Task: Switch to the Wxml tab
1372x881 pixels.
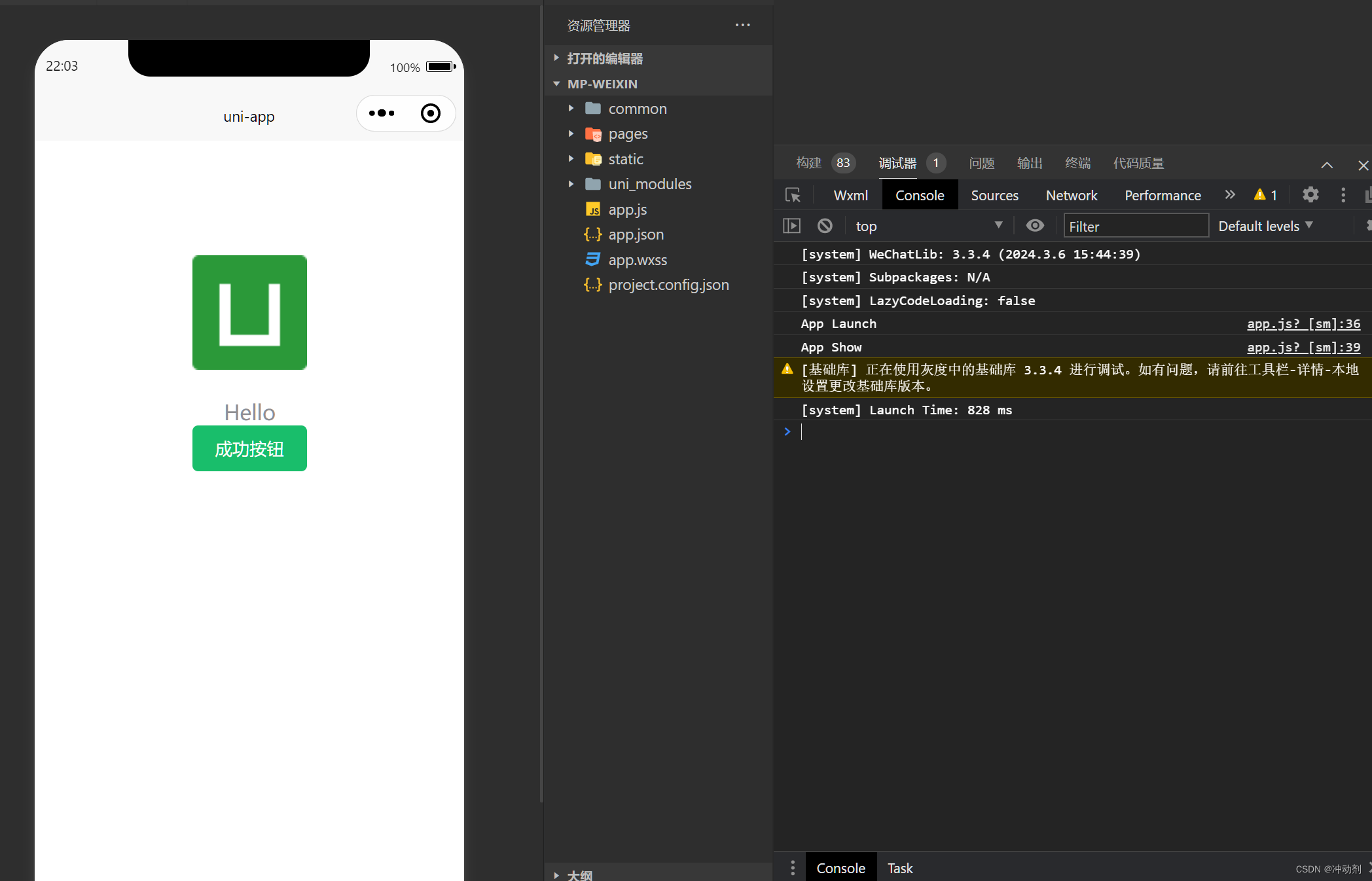Action: click(x=850, y=195)
